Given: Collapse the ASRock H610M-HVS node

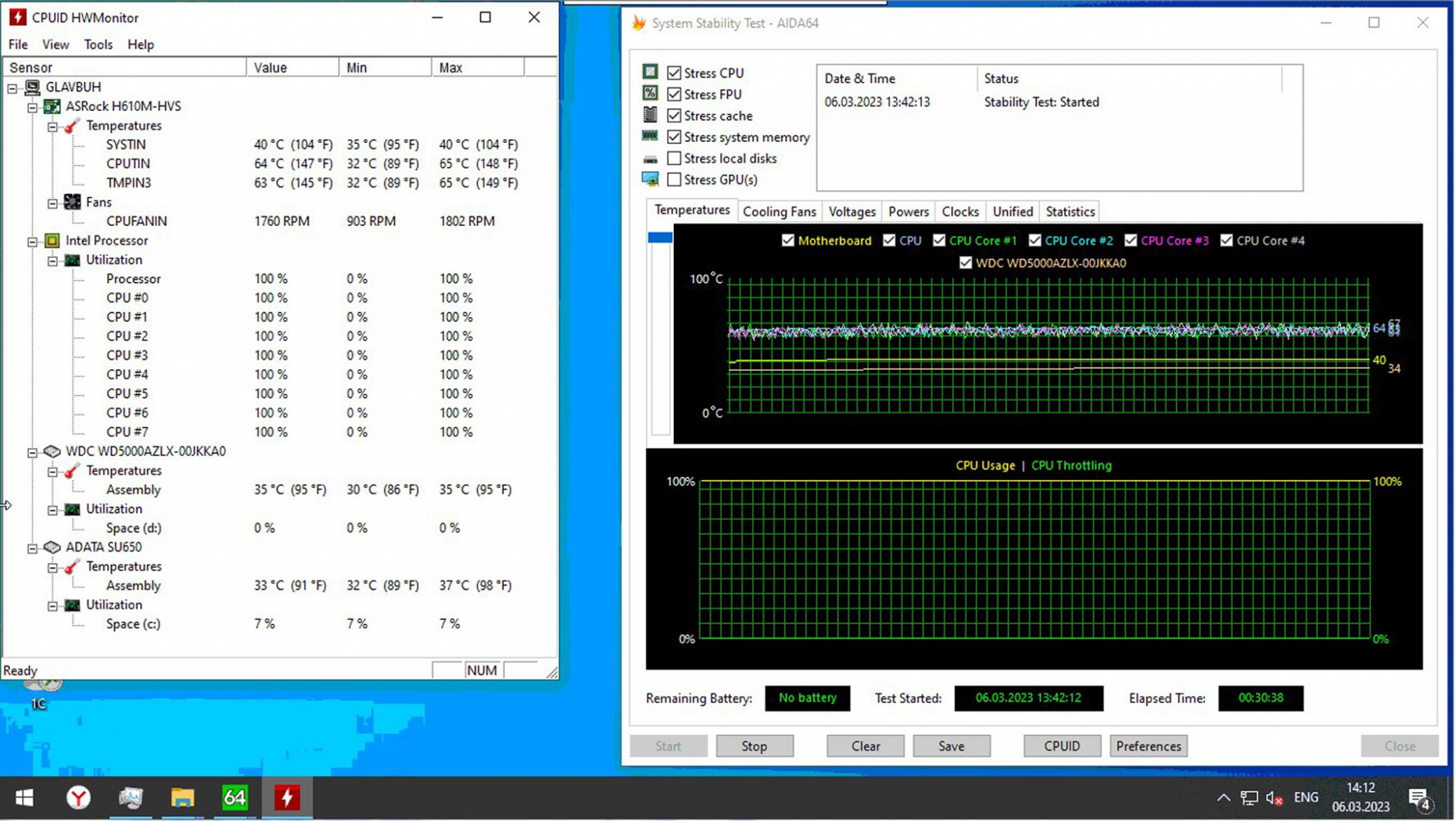Looking at the screenshot, I should (32, 108).
